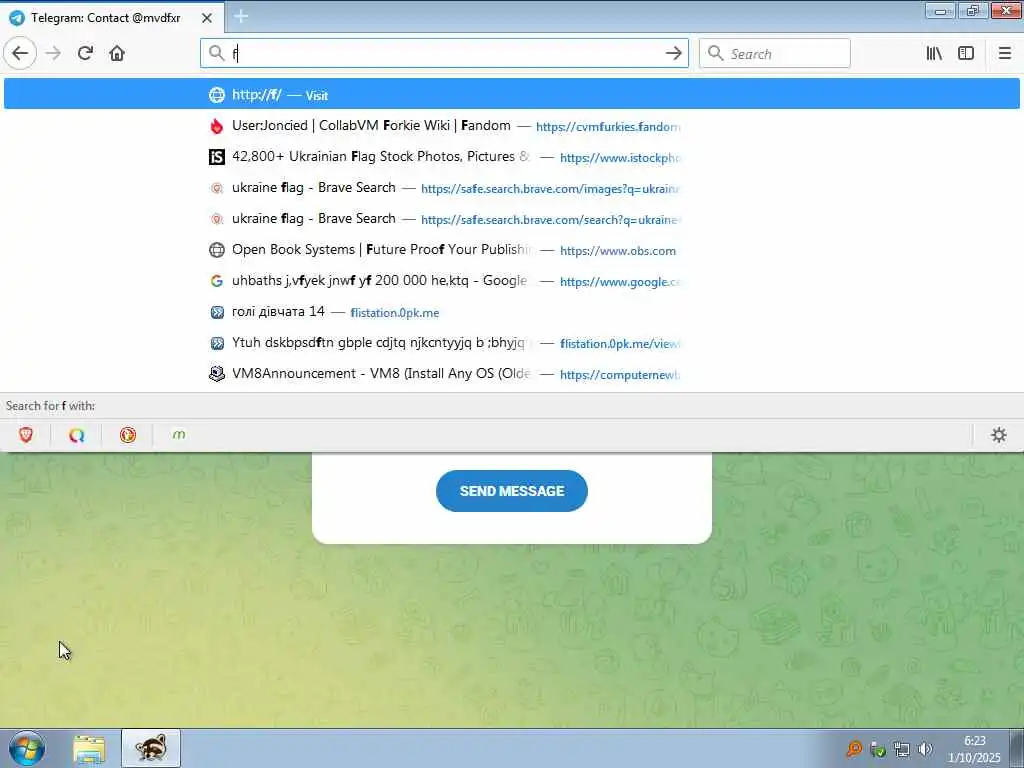Click the magnifier icon in the address bar
This screenshot has width=1024, height=768.
(216, 53)
